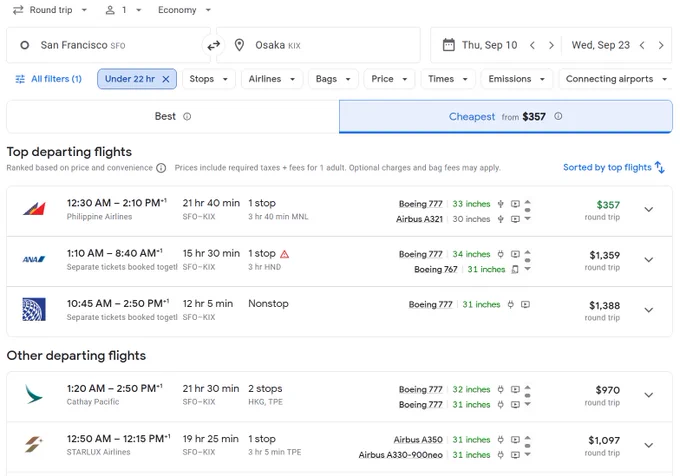Open the Connecting airports filter
Image resolution: width=680 pixels, height=476 pixels.
616,79
